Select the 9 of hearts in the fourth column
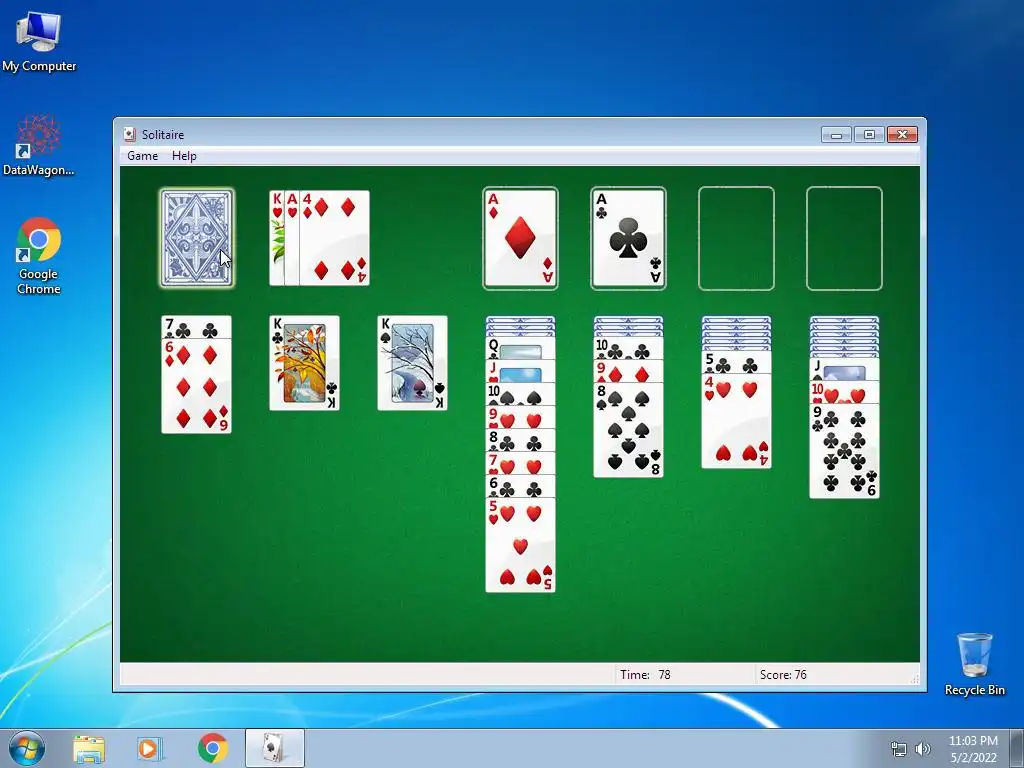Viewport: 1024px width, 768px height. click(x=520, y=417)
